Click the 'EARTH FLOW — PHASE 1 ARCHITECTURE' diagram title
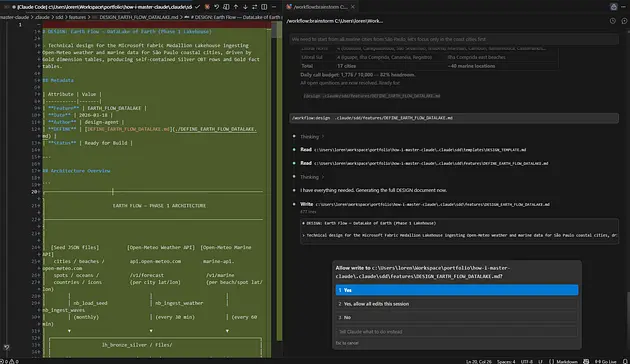Screen dimensions: 630x364 [159, 206]
